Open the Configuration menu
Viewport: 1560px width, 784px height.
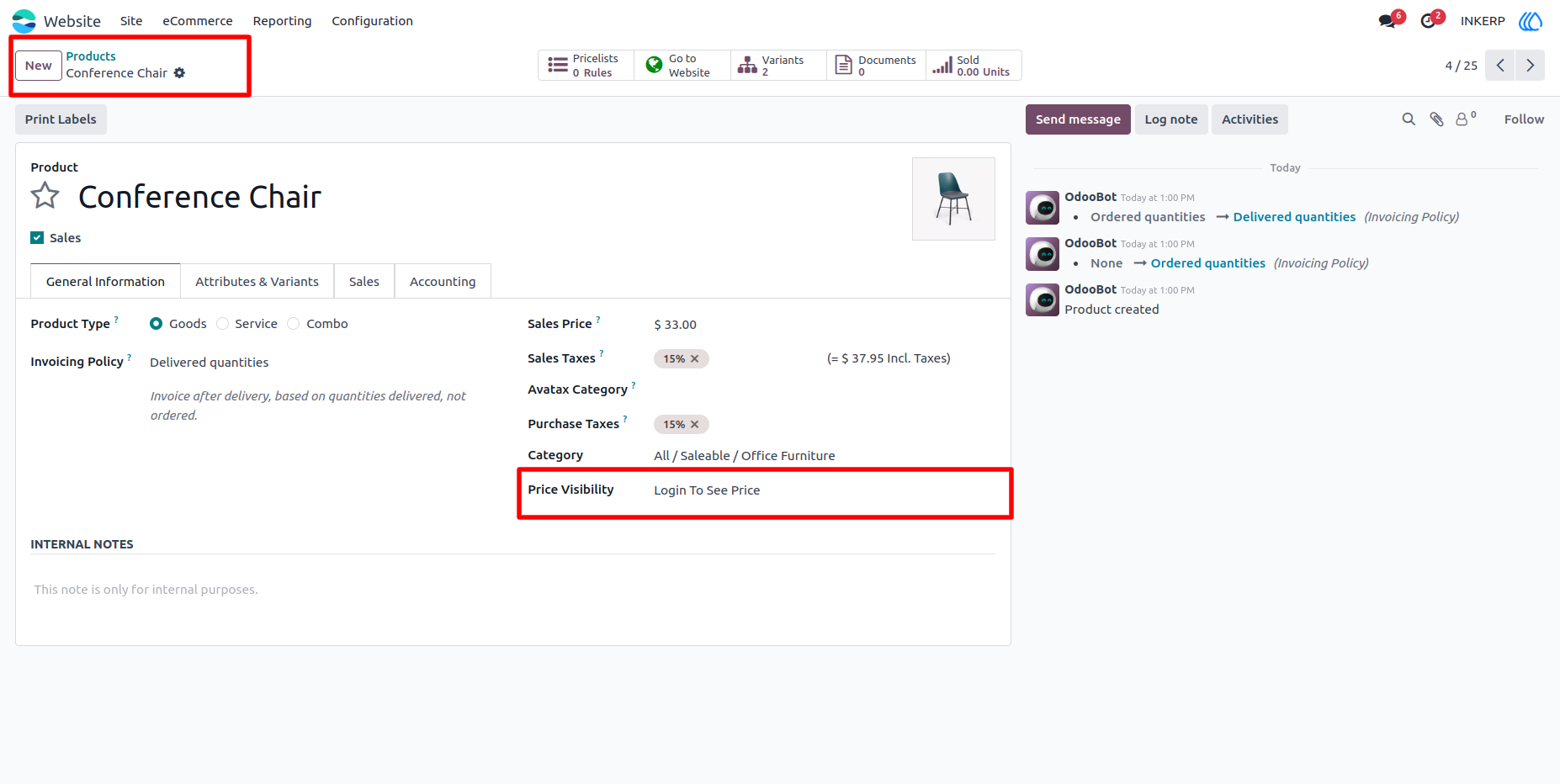(x=373, y=21)
